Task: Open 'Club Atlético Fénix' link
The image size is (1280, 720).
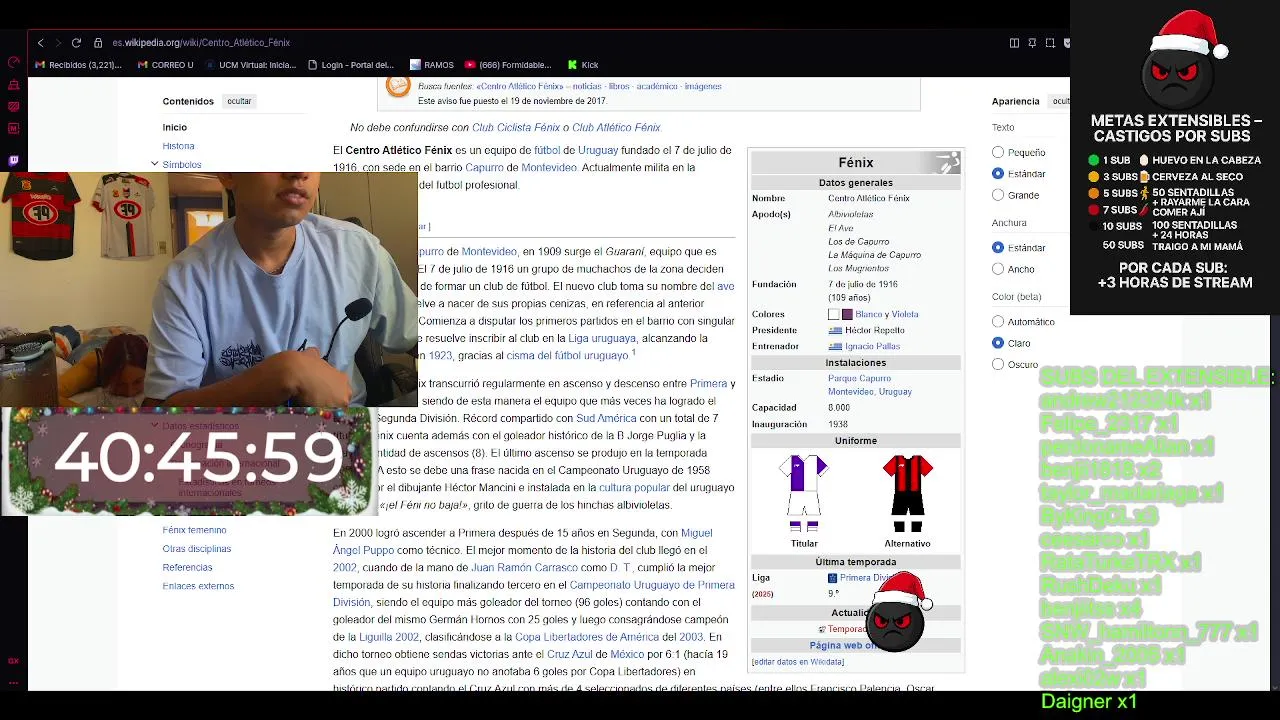Action: click(616, 128)
